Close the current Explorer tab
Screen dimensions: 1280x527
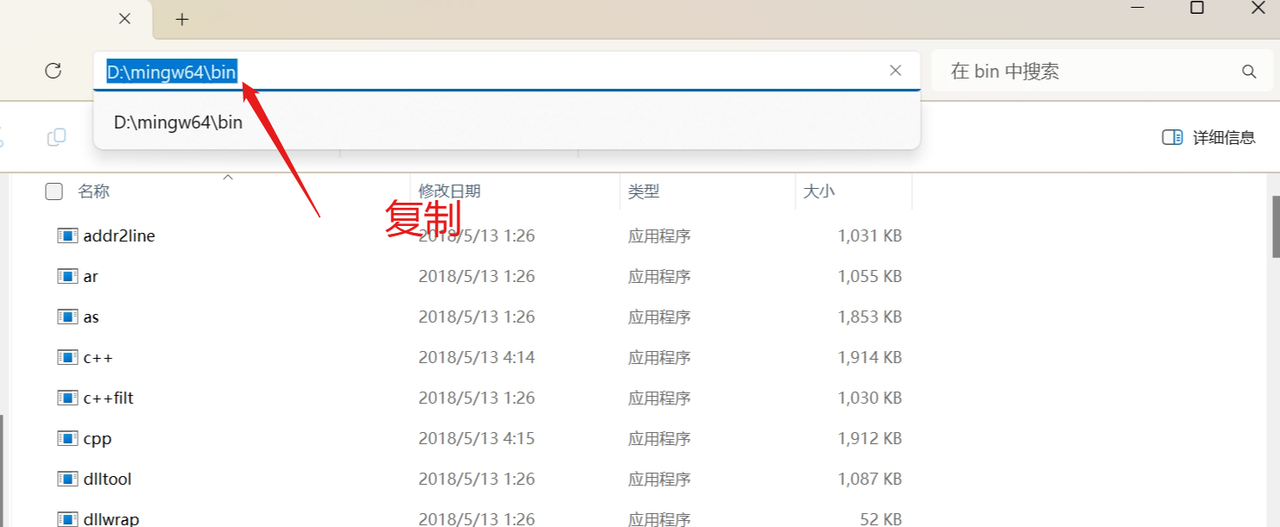(x=124, y=19)
